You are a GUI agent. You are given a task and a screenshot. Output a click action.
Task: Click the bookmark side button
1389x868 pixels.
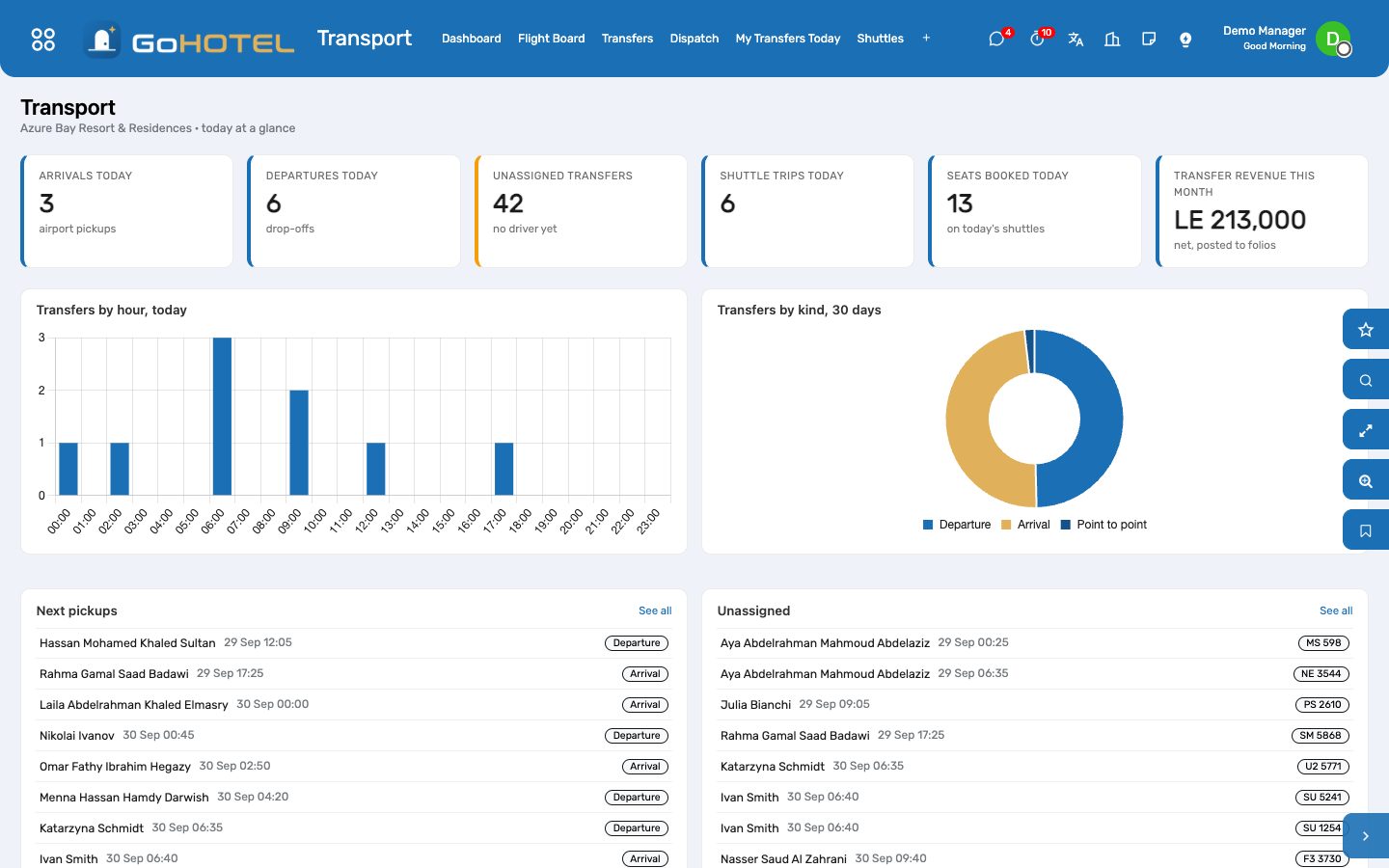1366,530
